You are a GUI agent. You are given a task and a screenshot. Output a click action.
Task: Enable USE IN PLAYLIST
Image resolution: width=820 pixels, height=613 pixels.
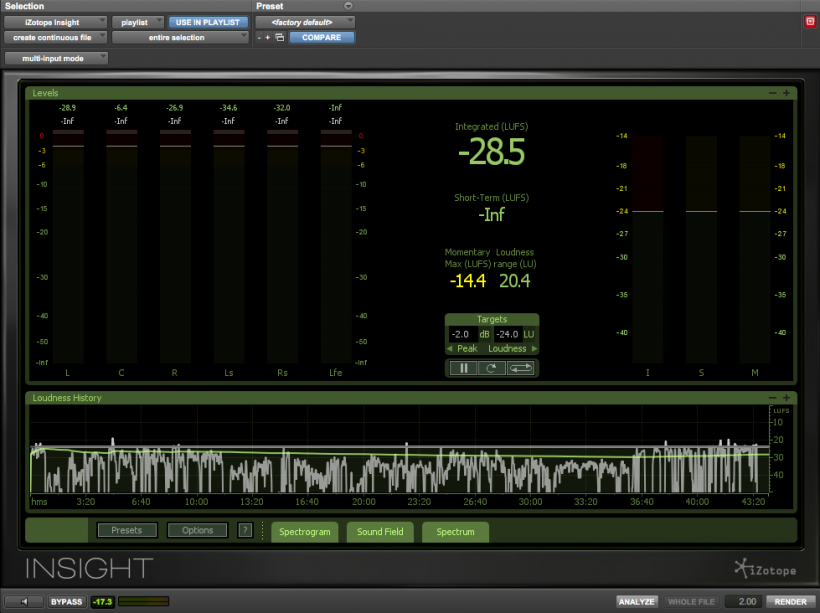[x=208, y=21]
